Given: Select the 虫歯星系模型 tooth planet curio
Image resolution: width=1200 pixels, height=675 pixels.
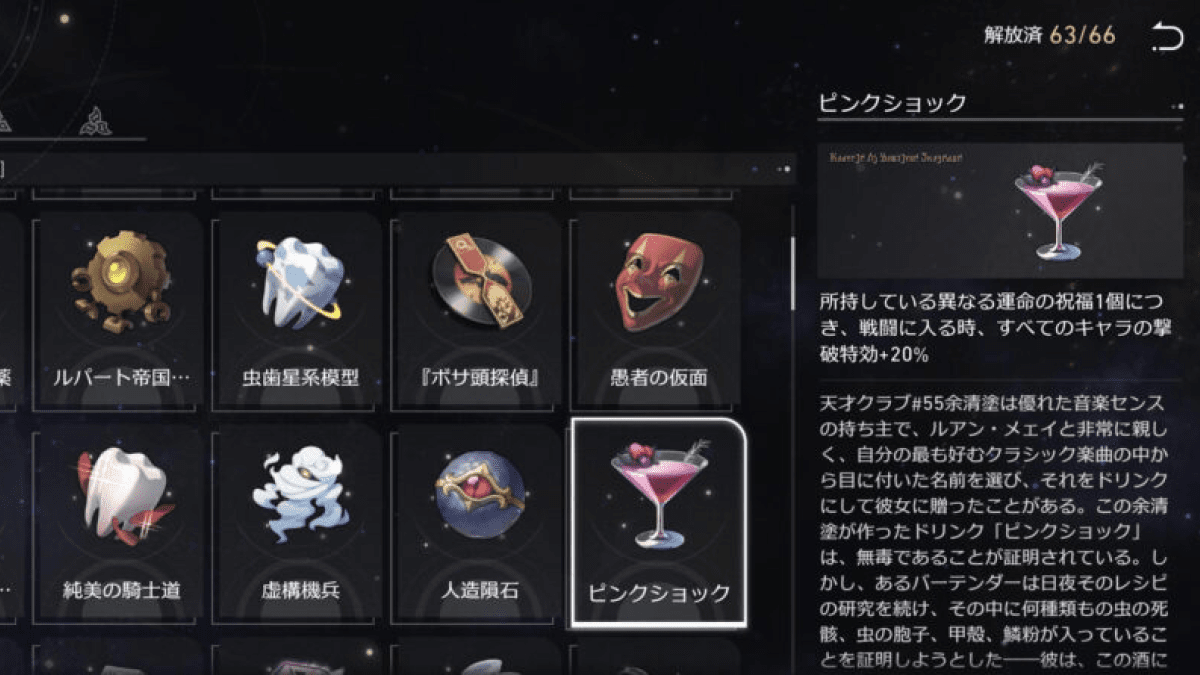Looking at the screenshot, I should [x=300, y=312].
